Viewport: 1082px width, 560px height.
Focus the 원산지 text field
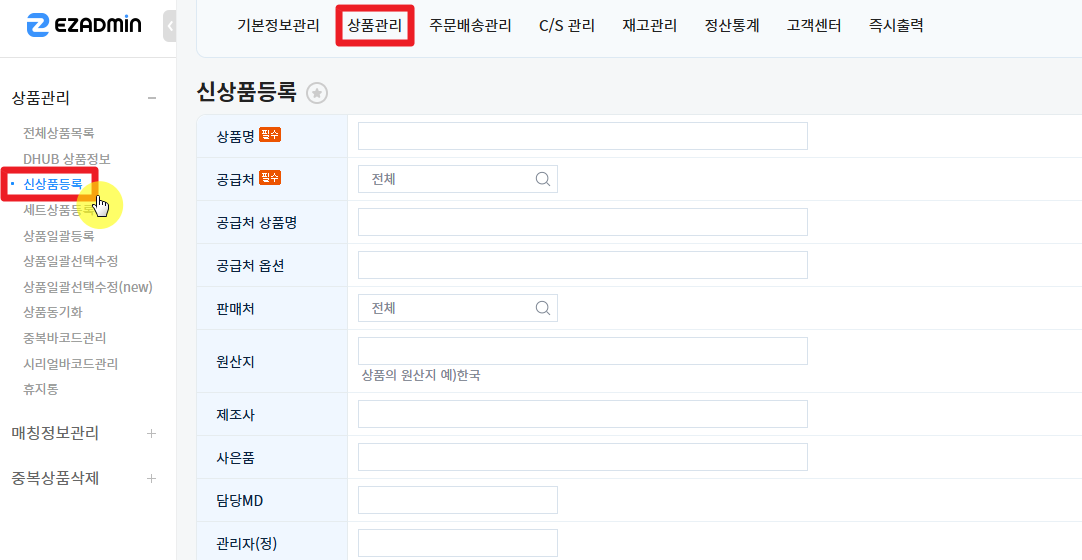pos(582,351)
